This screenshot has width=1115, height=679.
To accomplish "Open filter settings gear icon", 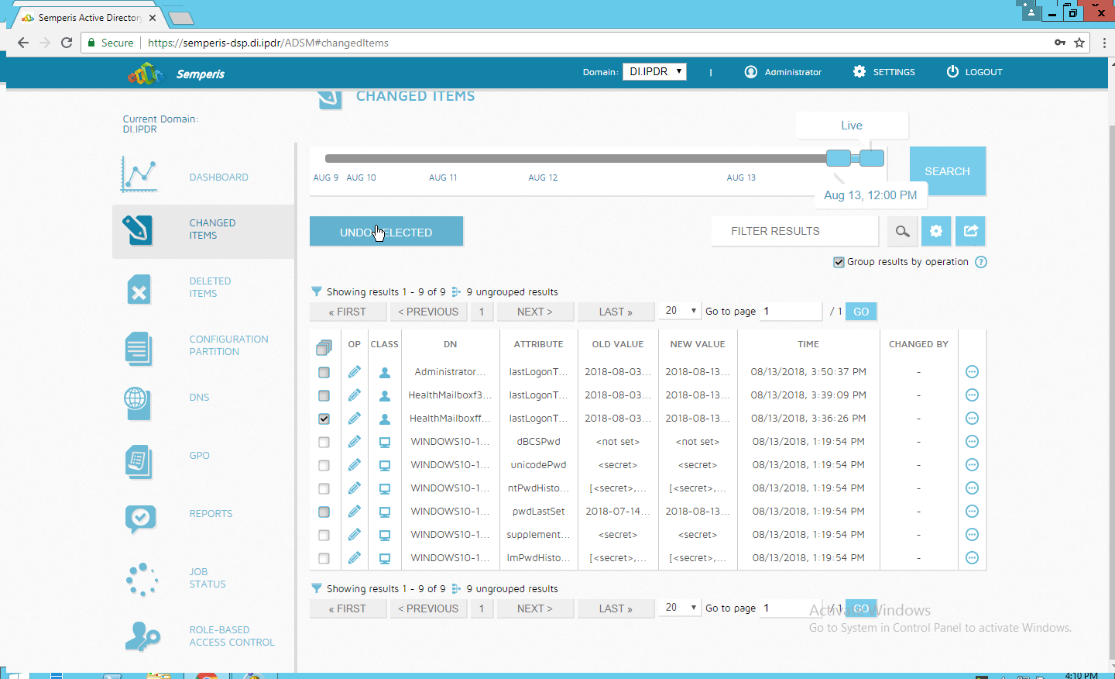I will pyautogui.click(x=936, y=231).
